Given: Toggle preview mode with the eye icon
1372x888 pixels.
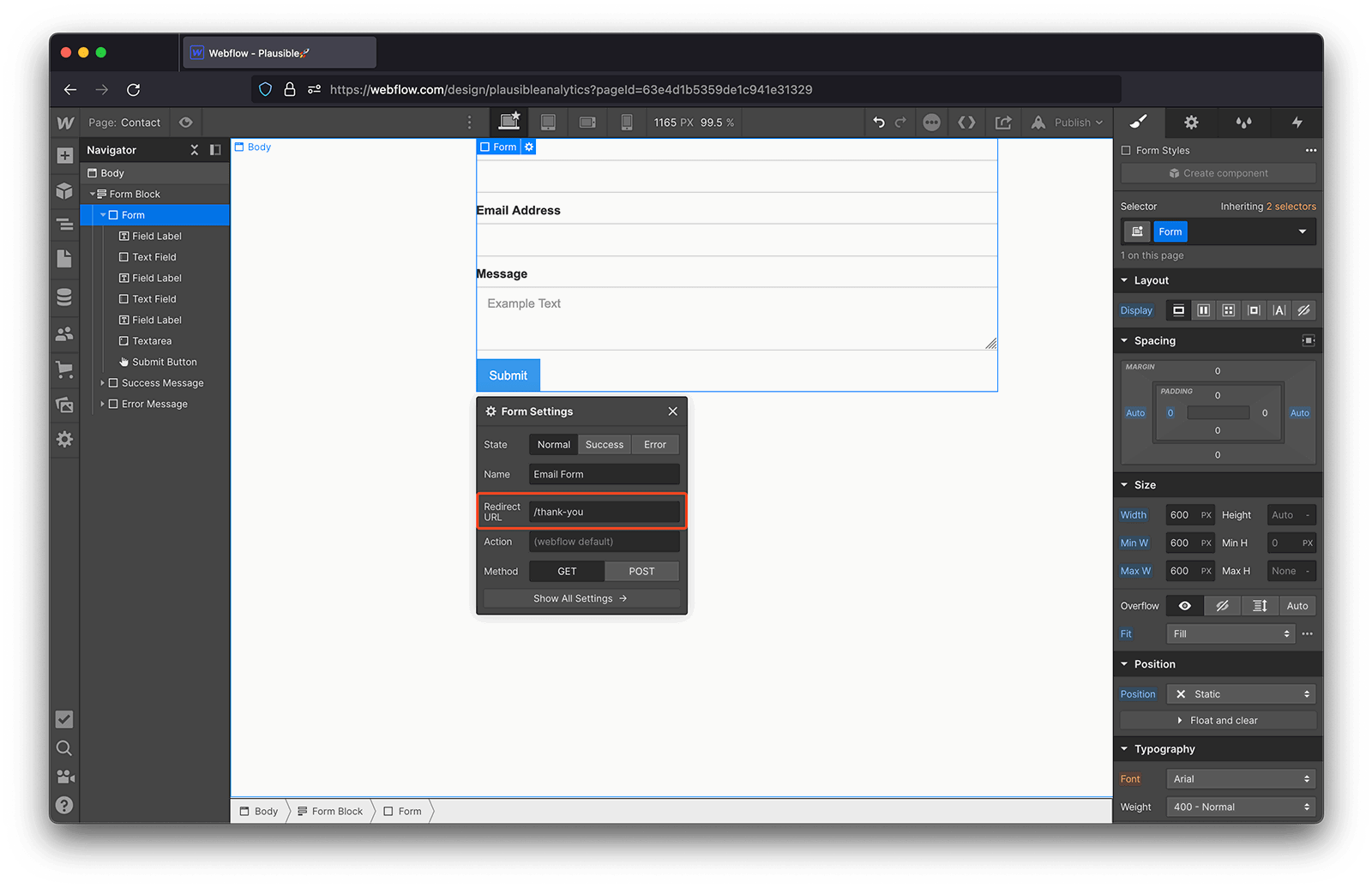Looking at the screenshot, I should point(185,122).
